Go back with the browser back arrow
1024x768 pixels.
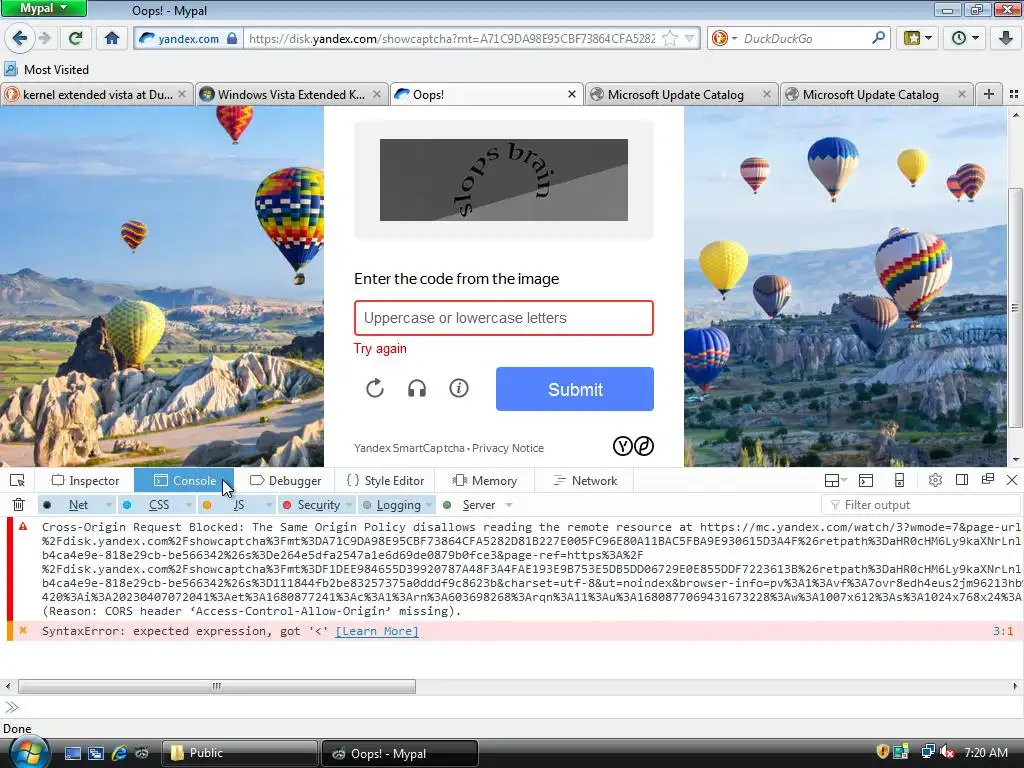tap(20, 38)
